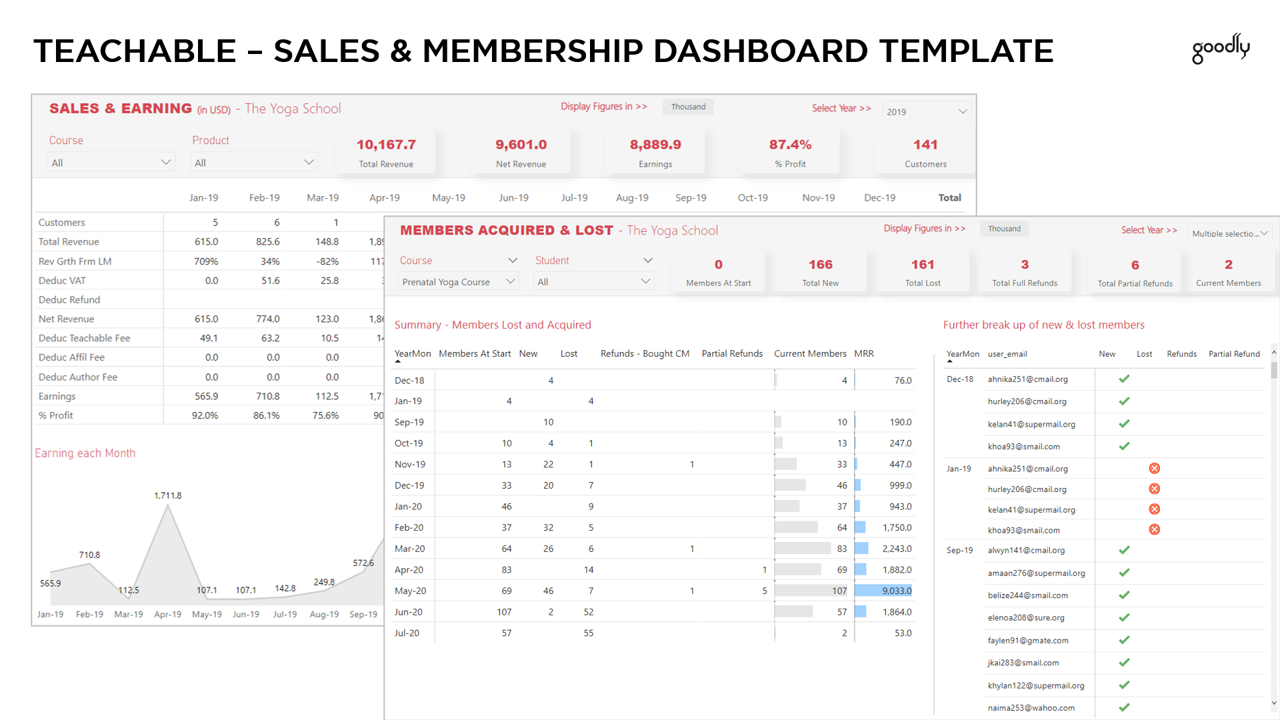Screen dimensions: 1280x720
Task: Click green check for belize244@smail.com
Action: (1124, 595)
